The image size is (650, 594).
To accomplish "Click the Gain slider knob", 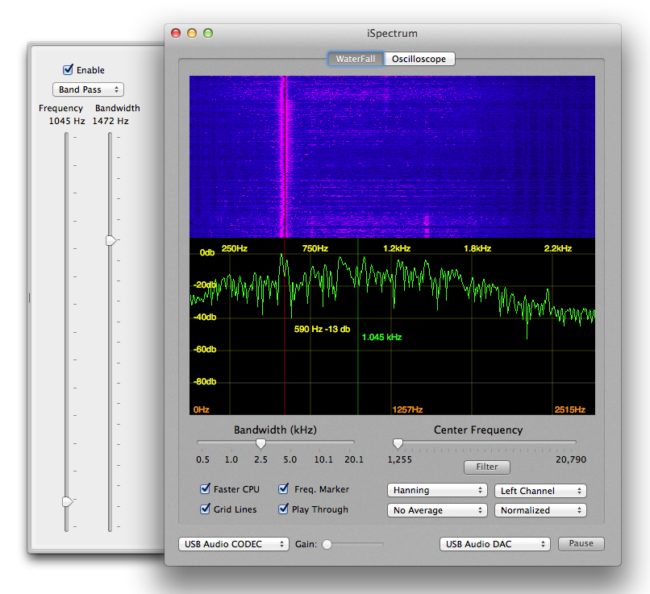I will (326, 544).
